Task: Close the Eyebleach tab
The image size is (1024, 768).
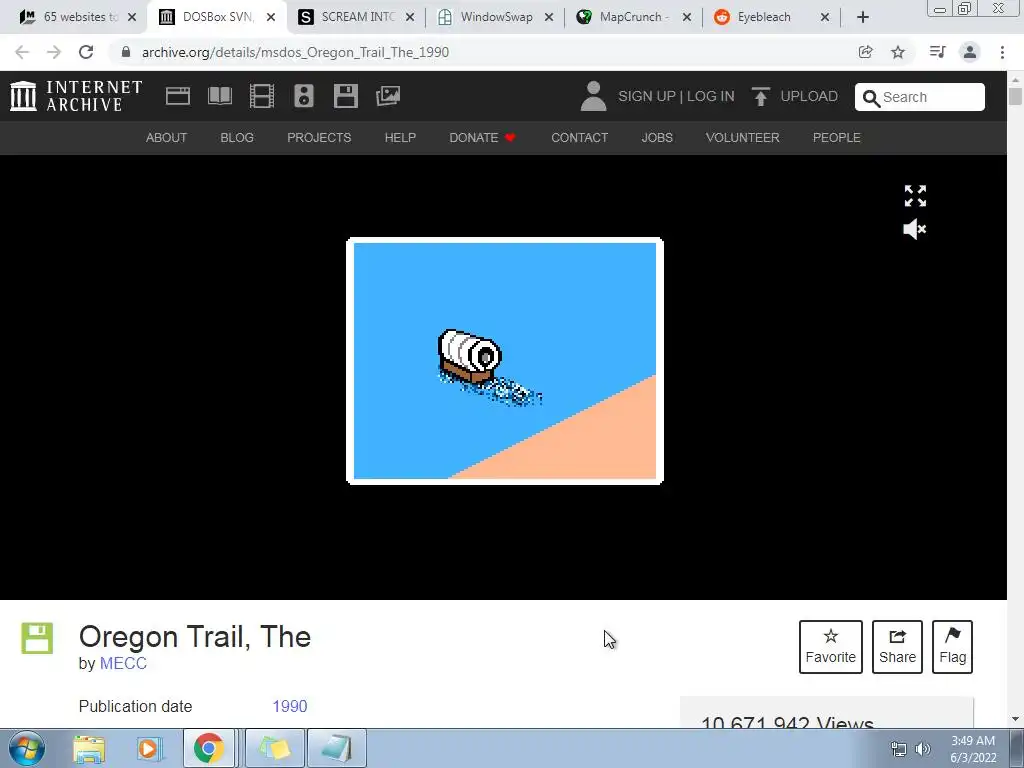Action: [825, 18]
